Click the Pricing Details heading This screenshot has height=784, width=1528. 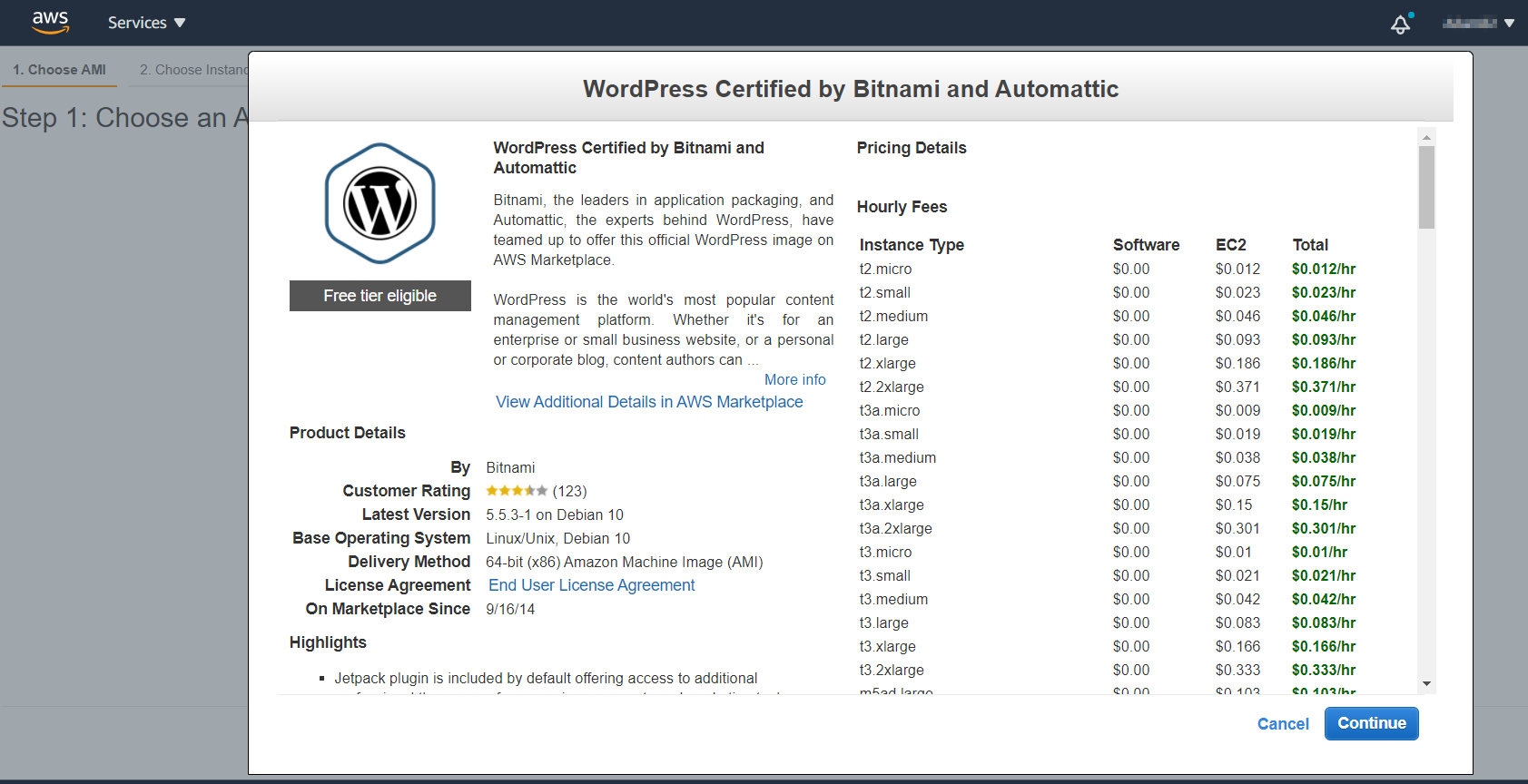912,148
